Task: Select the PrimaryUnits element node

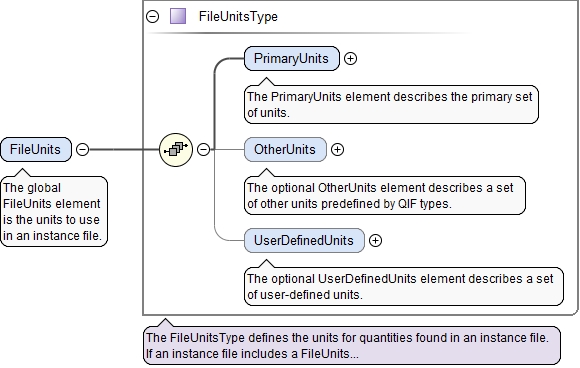Action: pyautogui.click(x=291, y=58)
